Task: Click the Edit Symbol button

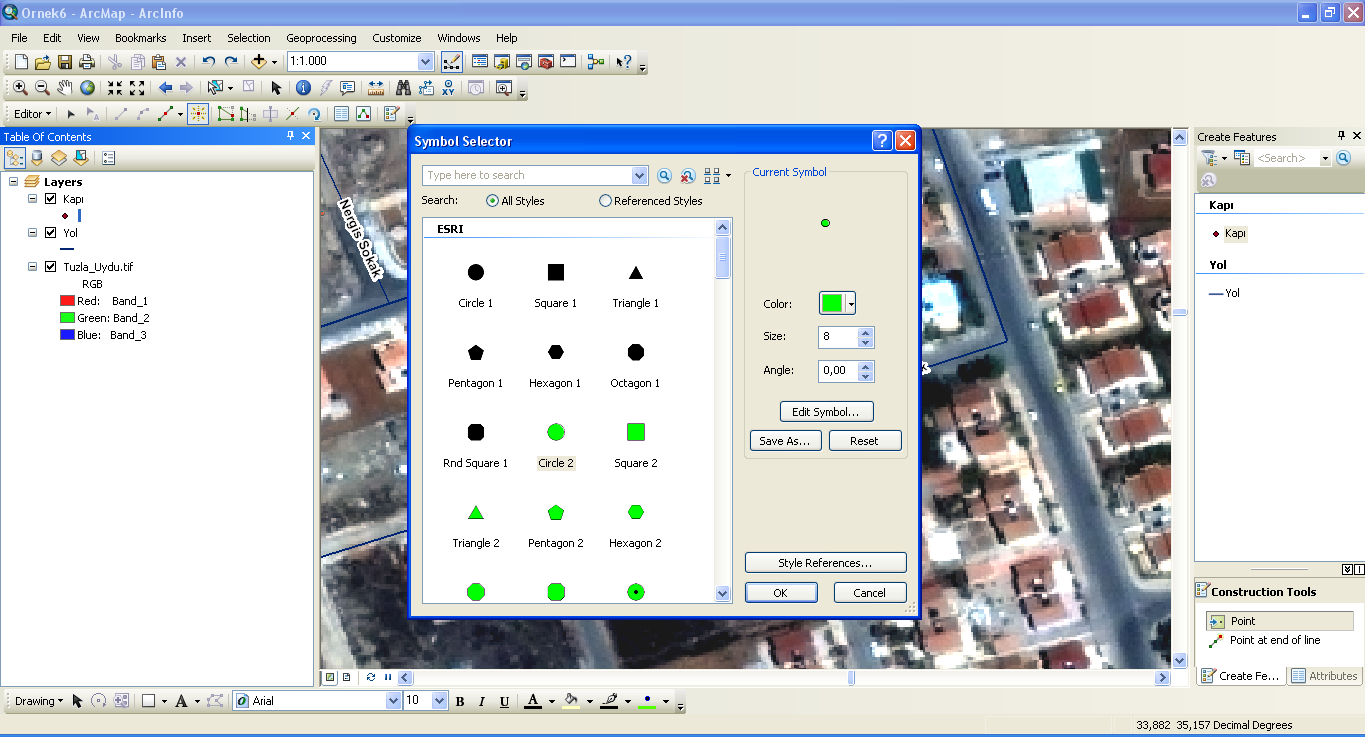Action: [826, 412]
